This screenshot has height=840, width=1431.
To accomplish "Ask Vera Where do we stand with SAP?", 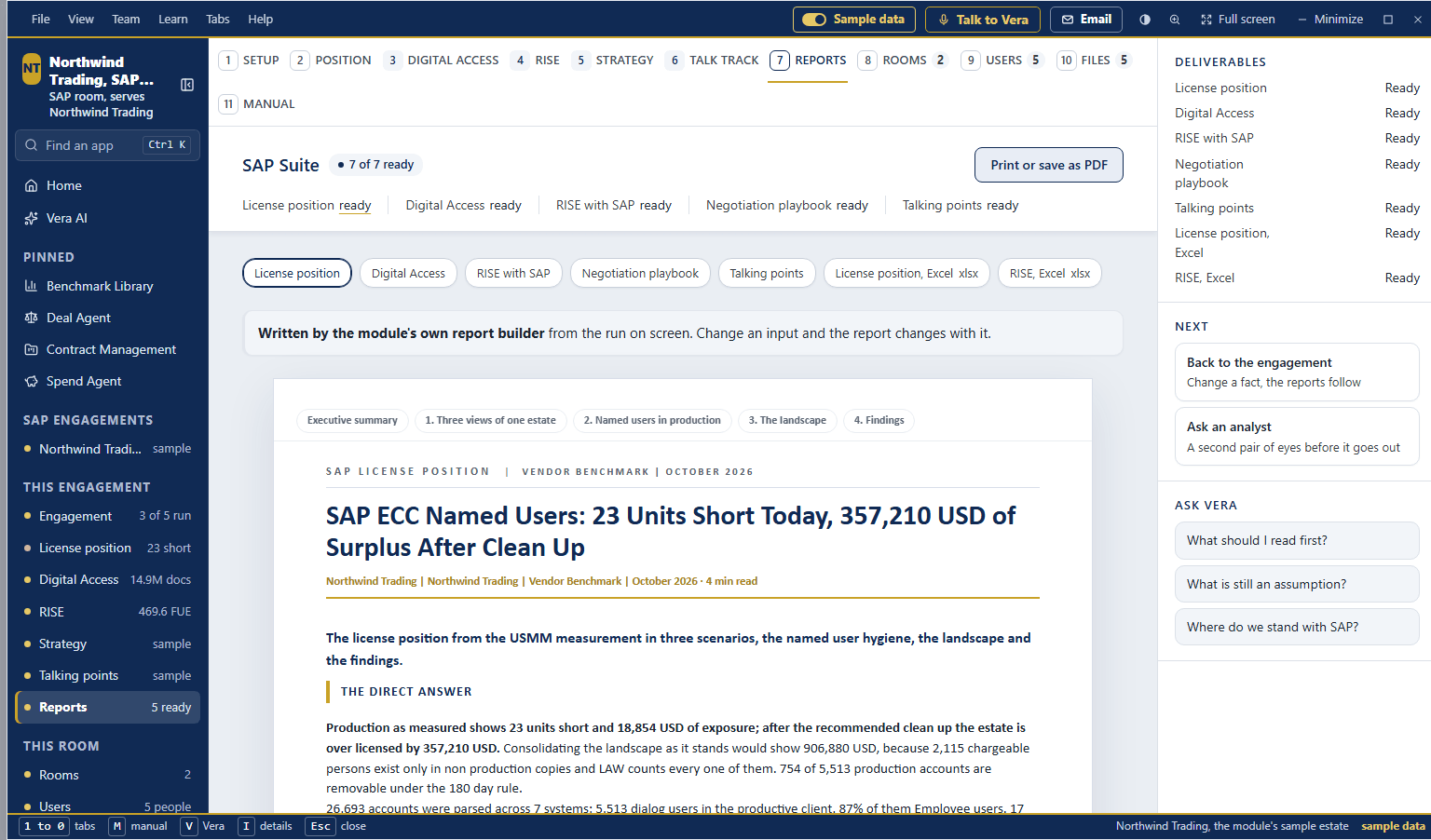I will coord(1297,627).
